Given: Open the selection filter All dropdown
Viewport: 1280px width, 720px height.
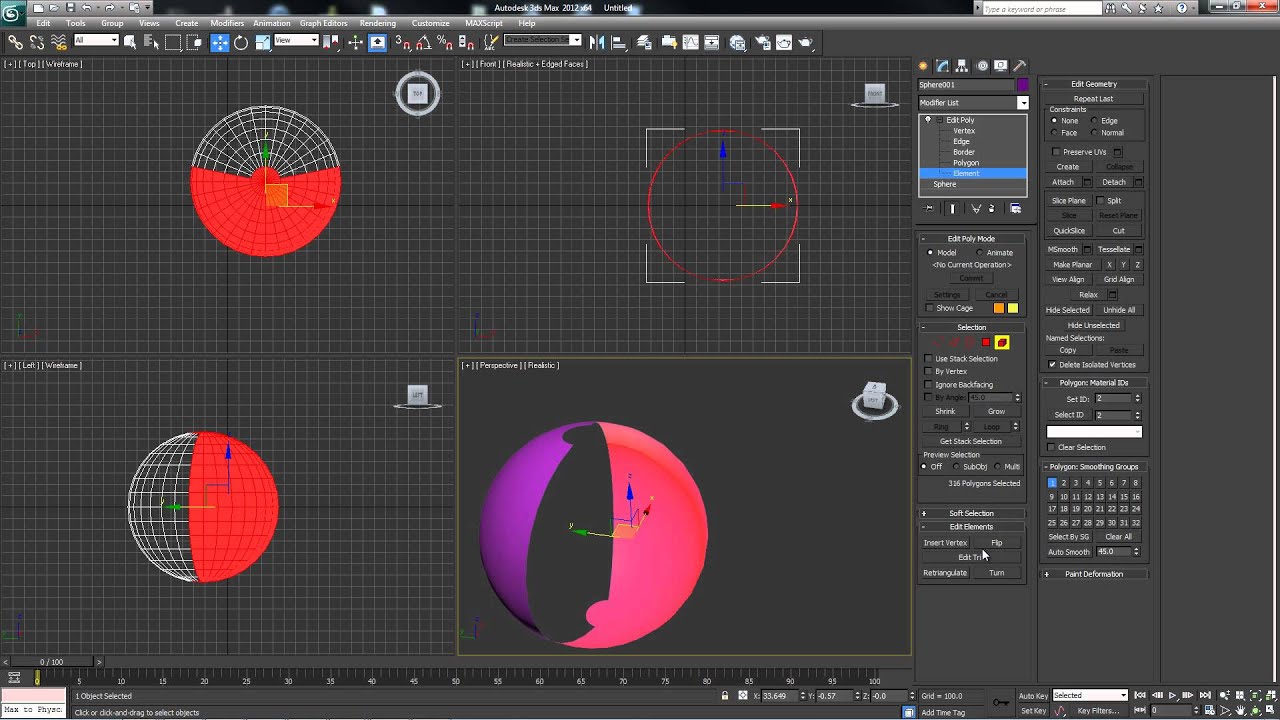Looking at the screenshot, I should pyautogui.click(x=96, y=41).
